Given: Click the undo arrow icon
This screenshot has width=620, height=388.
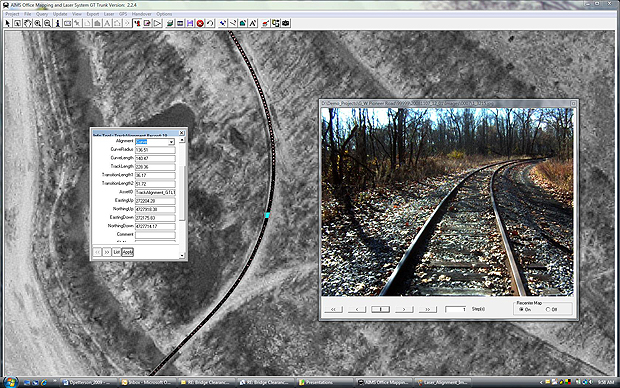Looking at the screenshot, I should (x=210, y=23).
